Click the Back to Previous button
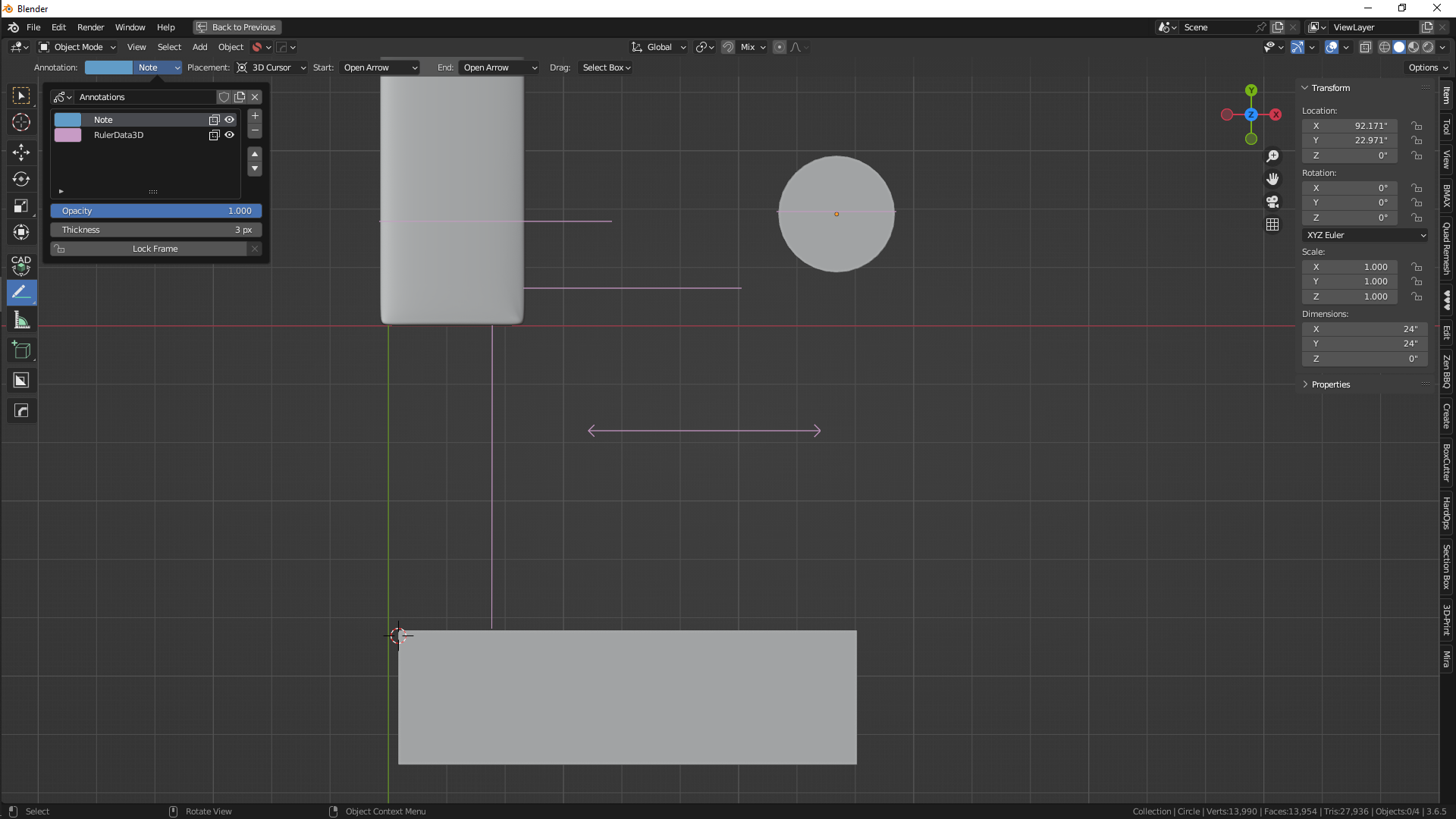The height and width of the screenshot is (819, 1456). pyautogui.click(x=237, y=27)
